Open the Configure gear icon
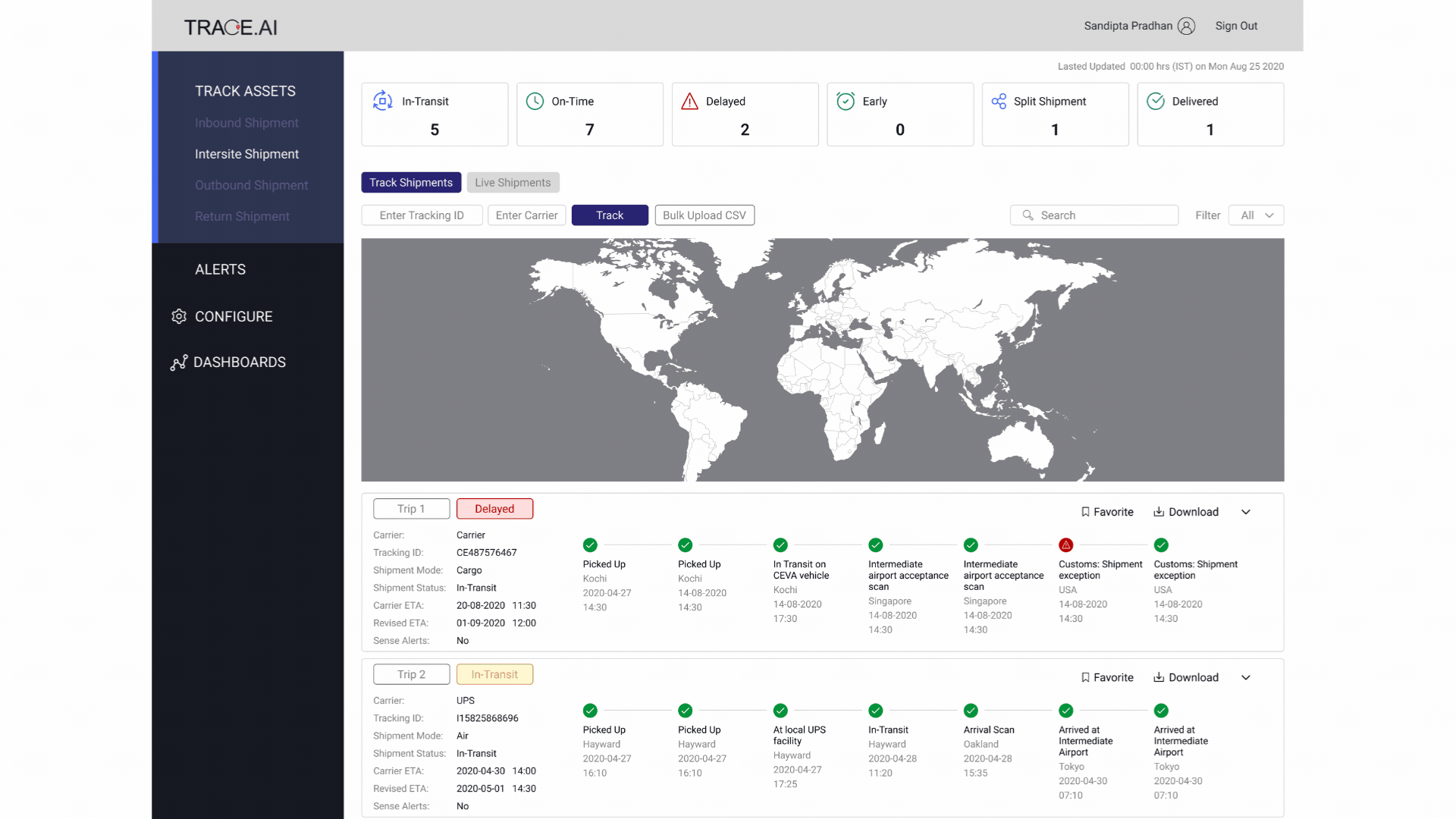 coord(179,316)
